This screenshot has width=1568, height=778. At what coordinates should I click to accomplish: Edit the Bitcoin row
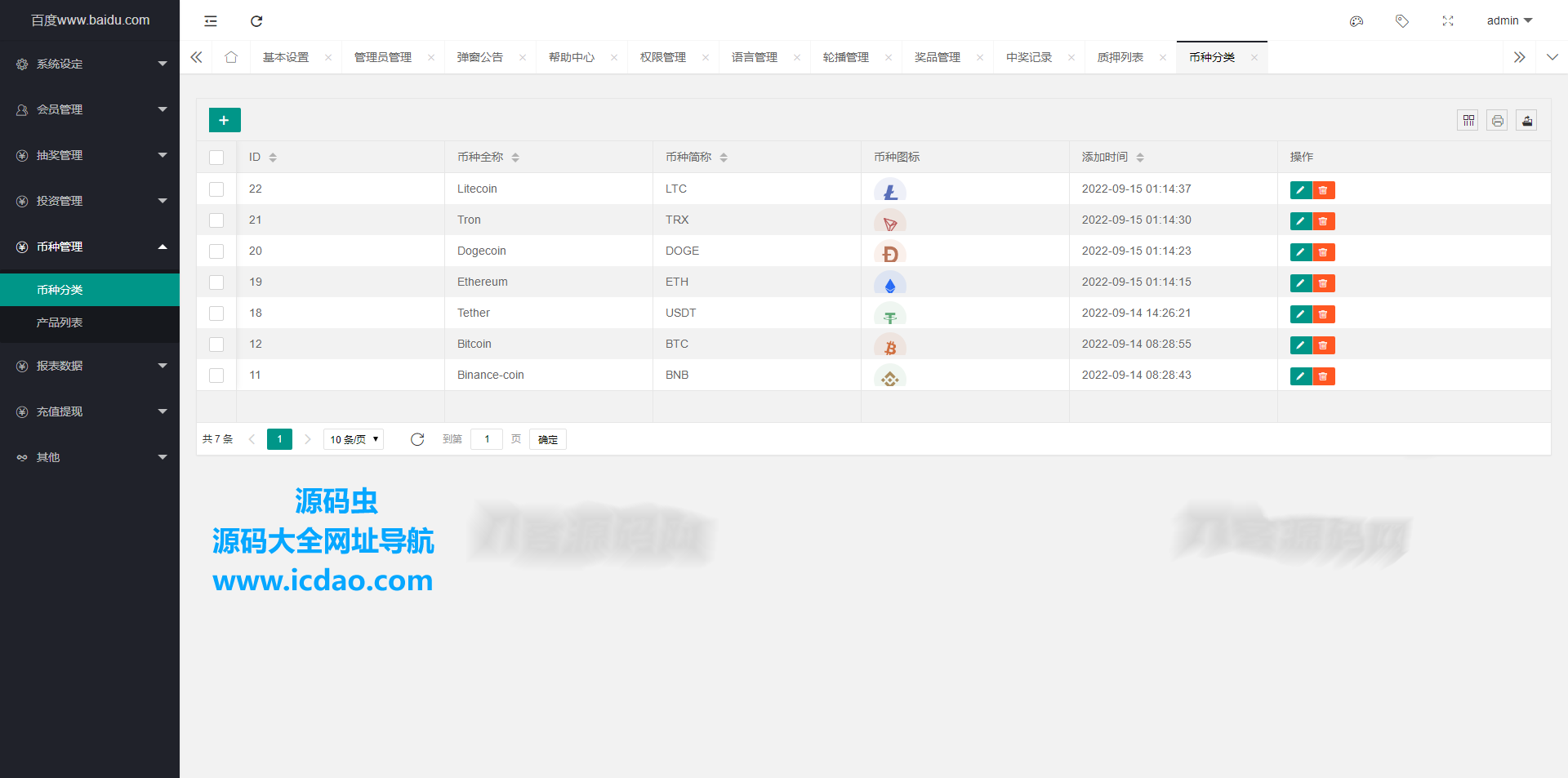(1301, 345)
